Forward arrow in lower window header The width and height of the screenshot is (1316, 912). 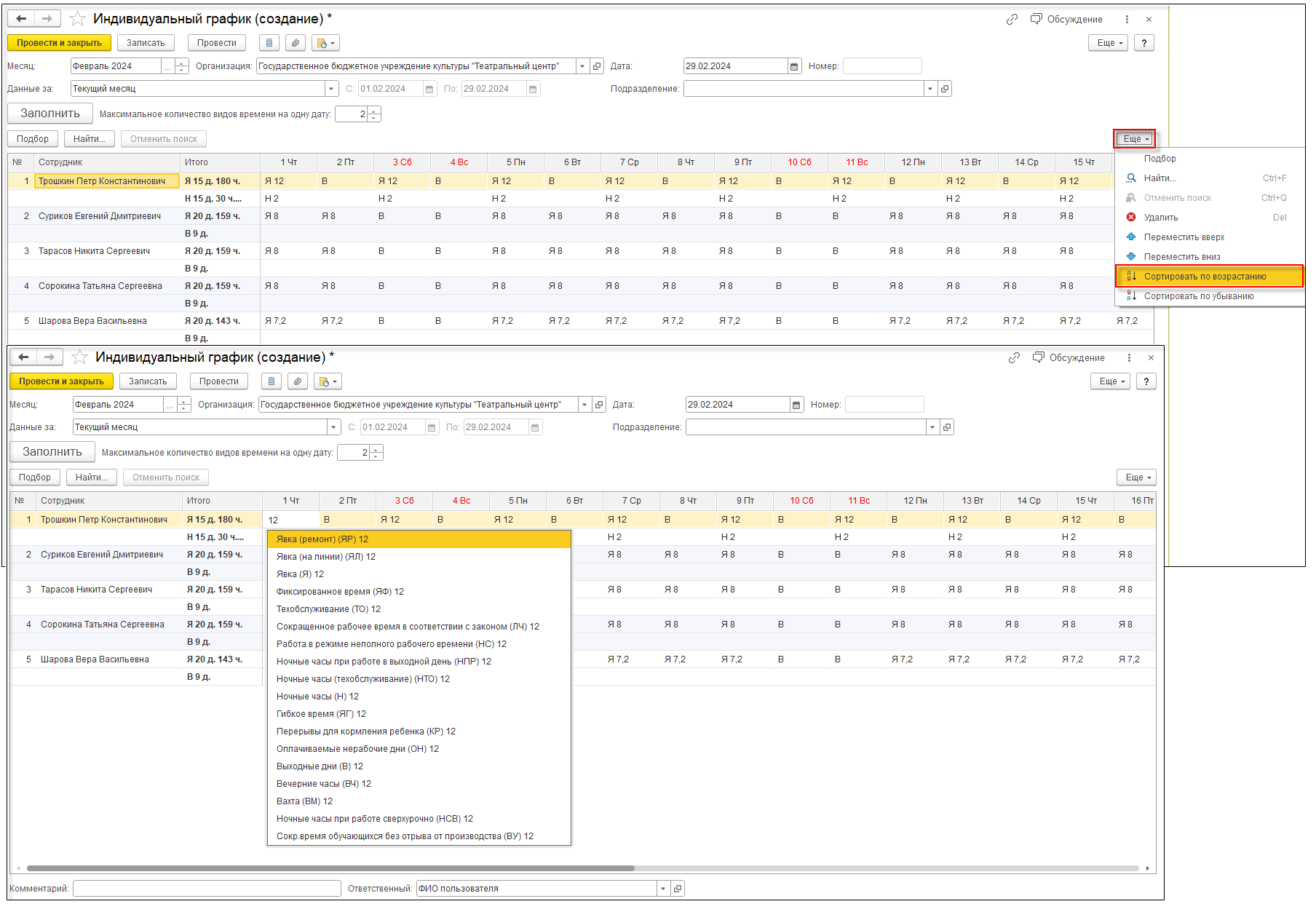[49, 357]
